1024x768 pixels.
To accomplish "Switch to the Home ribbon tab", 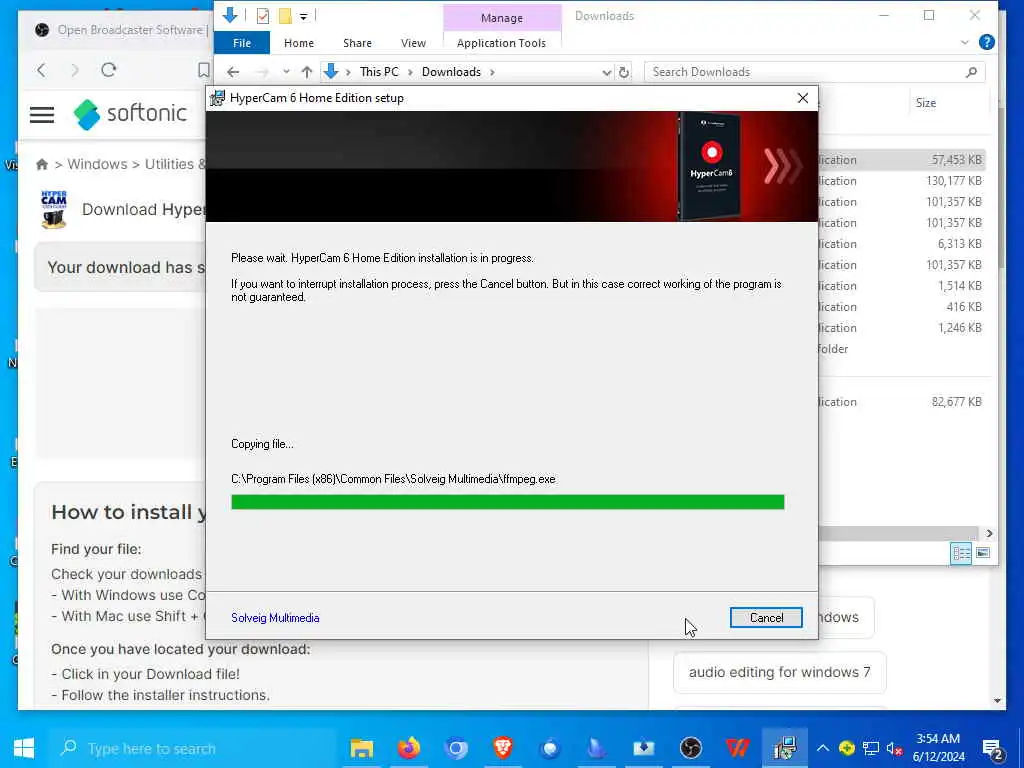I will (x=298, y=43).
